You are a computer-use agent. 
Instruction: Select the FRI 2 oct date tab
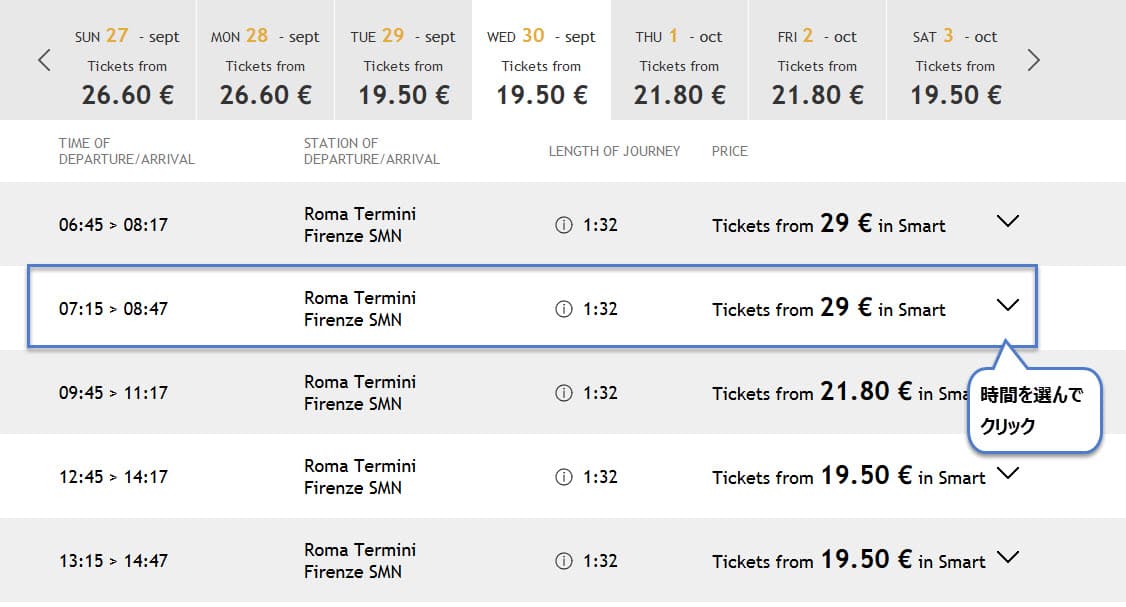tap(817, 60)
